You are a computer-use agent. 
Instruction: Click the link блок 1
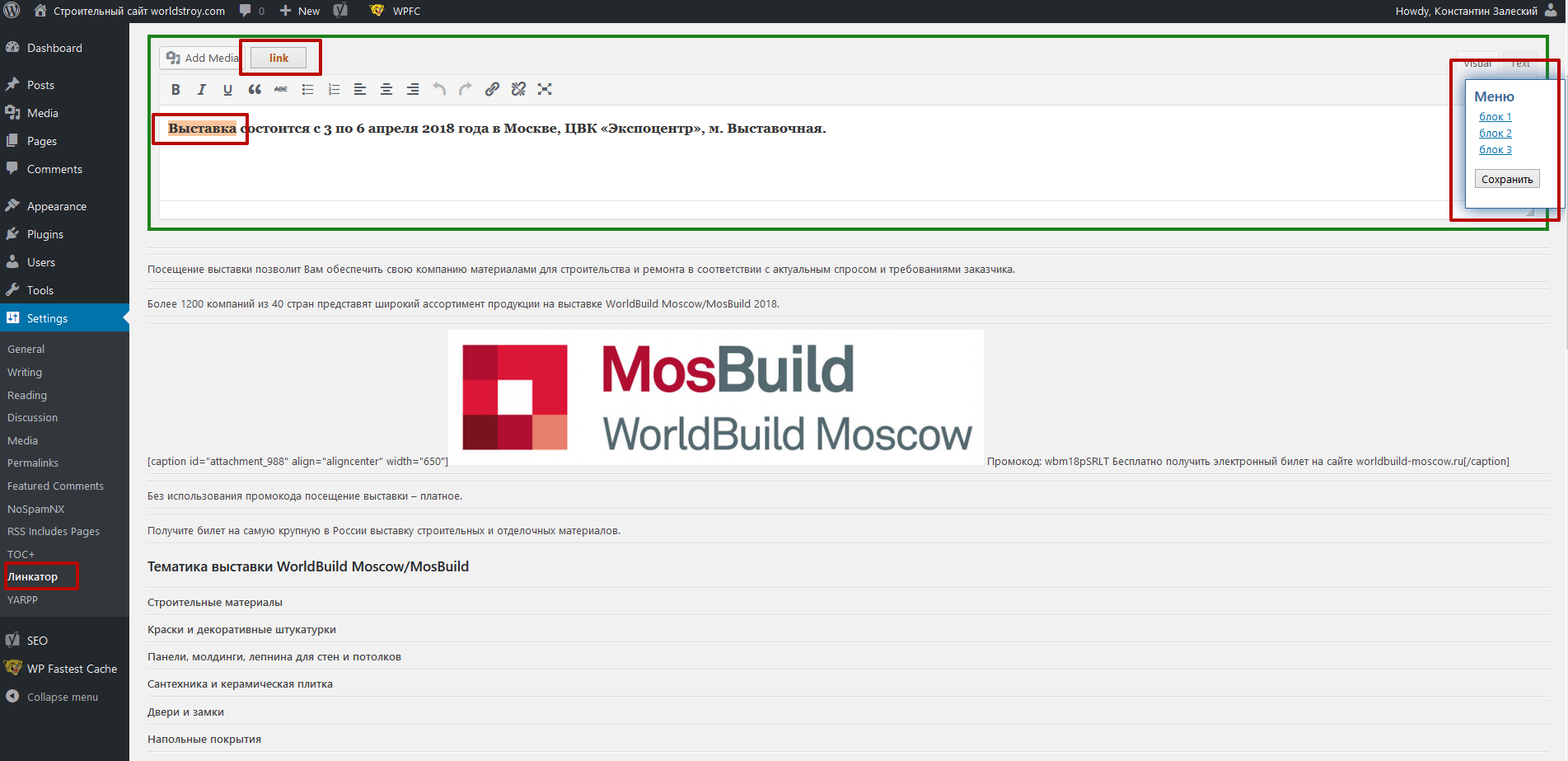[1495, 117]
